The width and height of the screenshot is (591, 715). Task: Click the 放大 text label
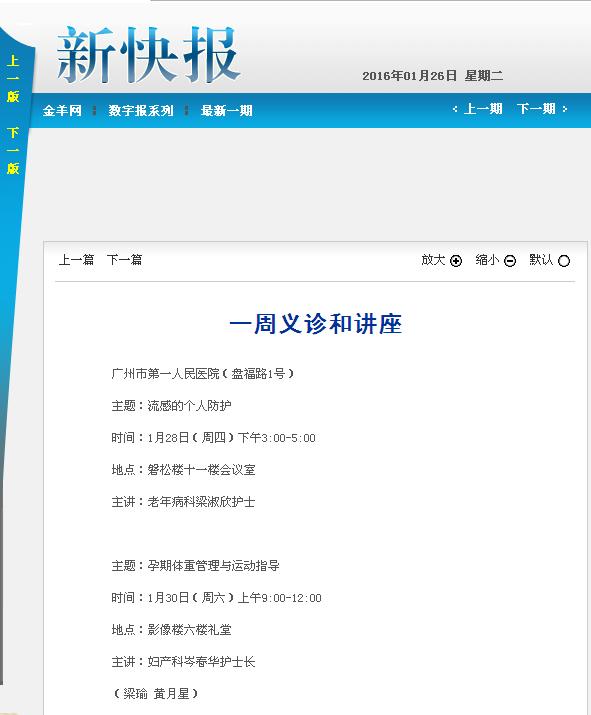pos(433,260)
